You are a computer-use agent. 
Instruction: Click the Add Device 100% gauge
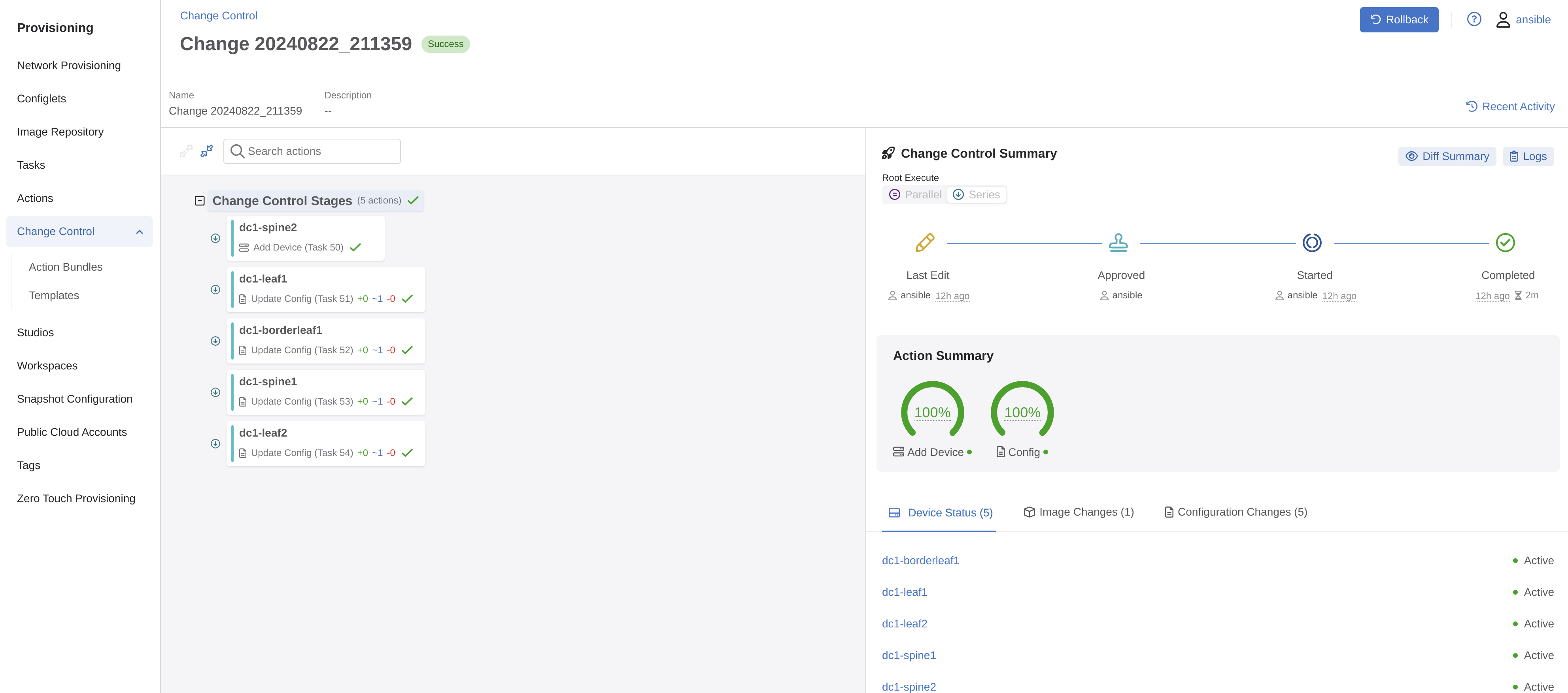tap(932, 409)
